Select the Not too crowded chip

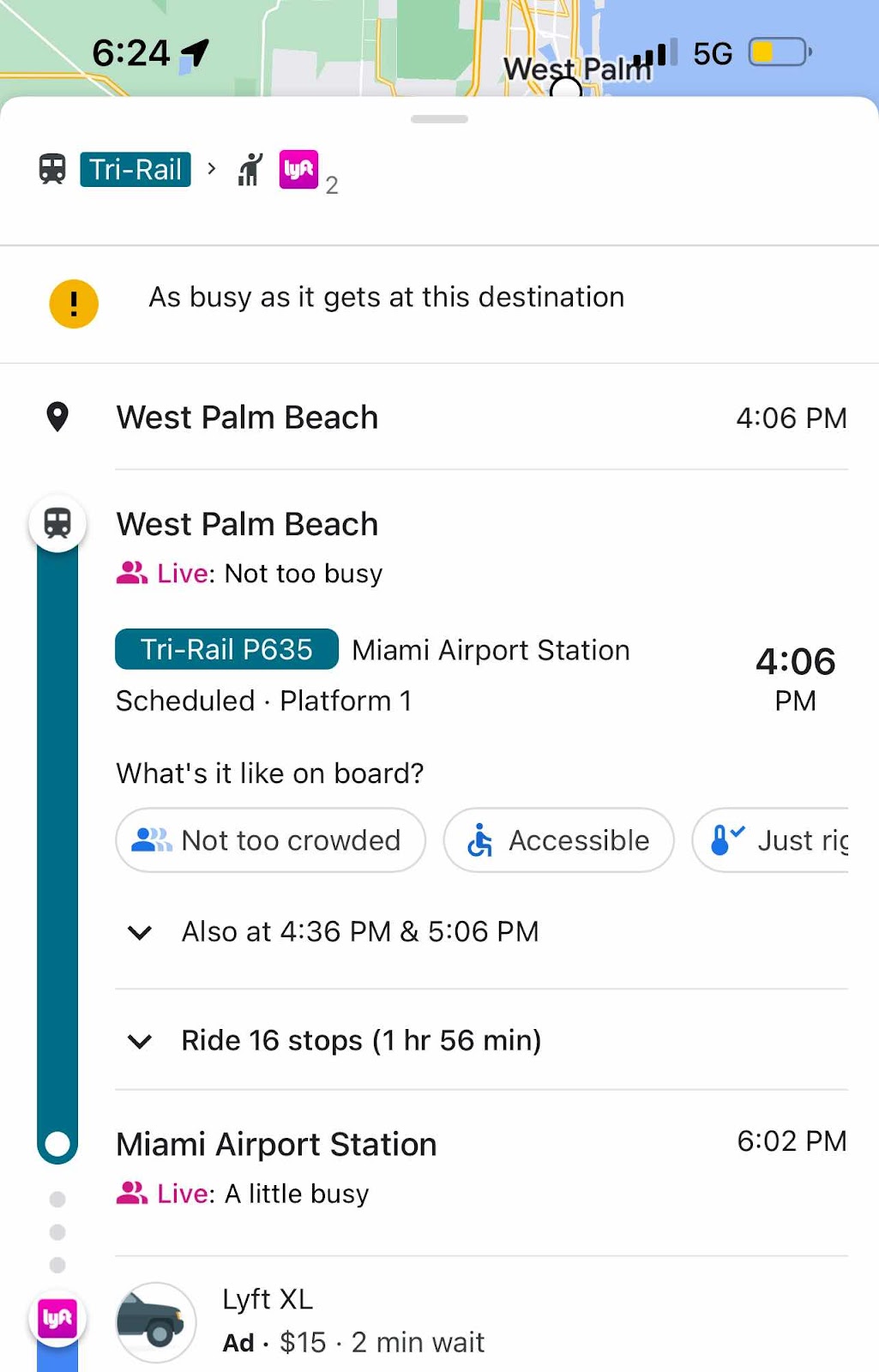[x=270, y=840]
